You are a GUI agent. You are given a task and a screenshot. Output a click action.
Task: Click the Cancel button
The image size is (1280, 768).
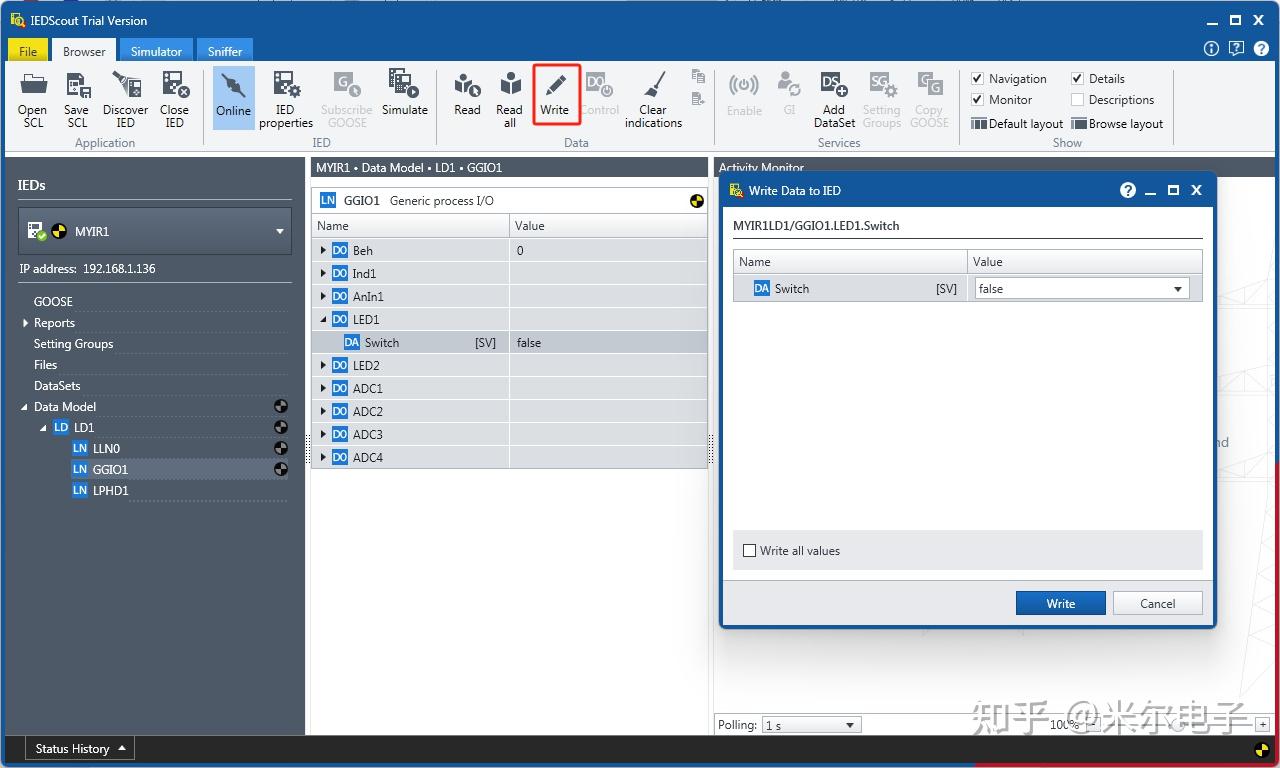point(1158,603)
